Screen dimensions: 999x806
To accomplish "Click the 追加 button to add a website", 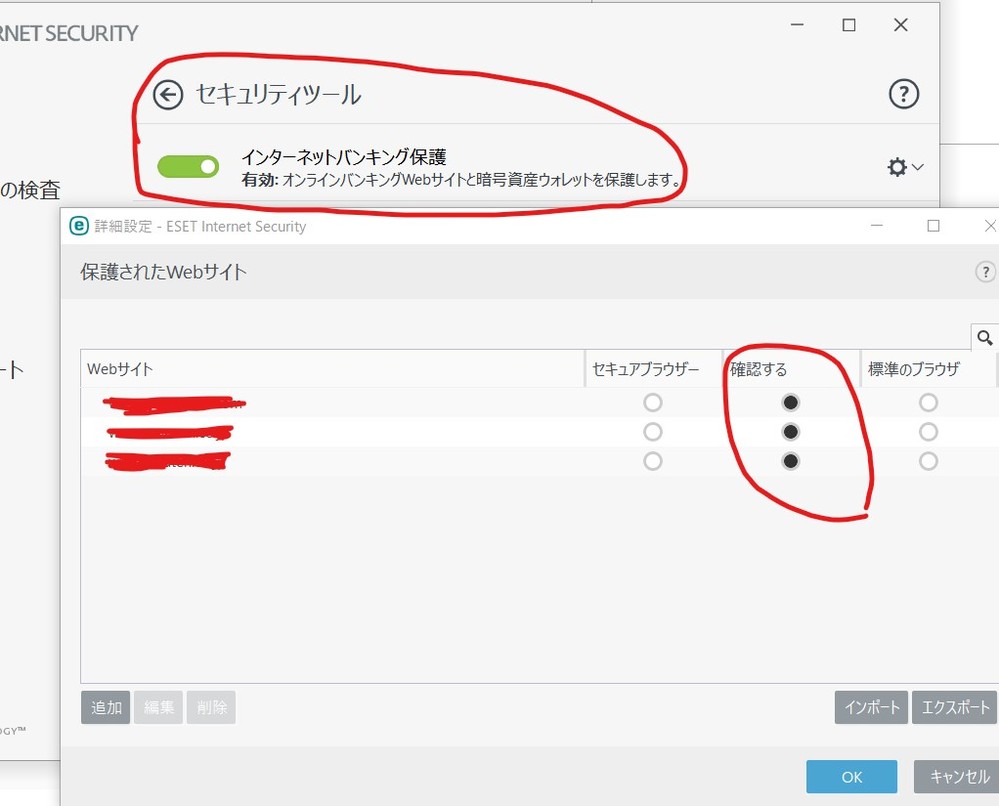I will (105, 707).
